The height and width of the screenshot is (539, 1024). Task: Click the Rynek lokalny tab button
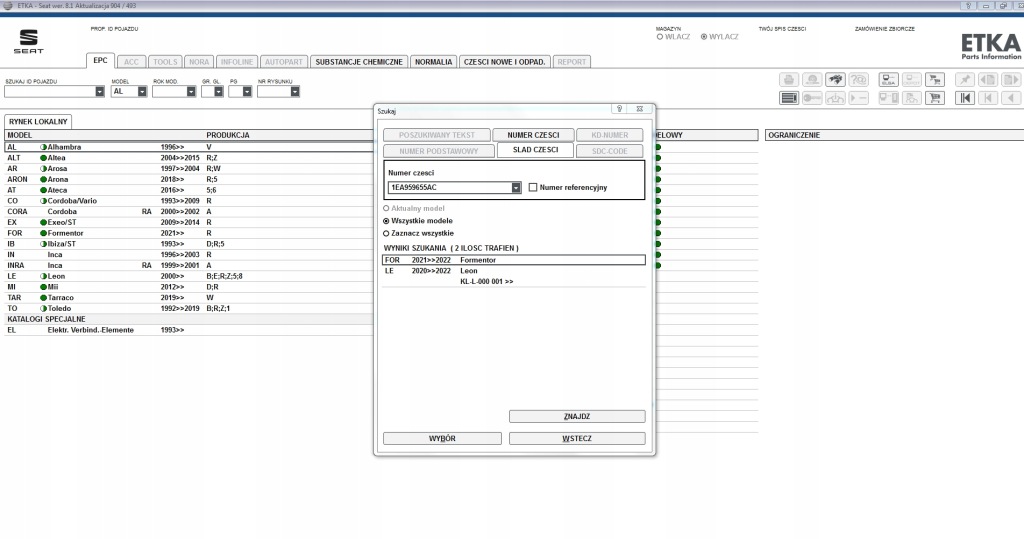click(38, 122)
